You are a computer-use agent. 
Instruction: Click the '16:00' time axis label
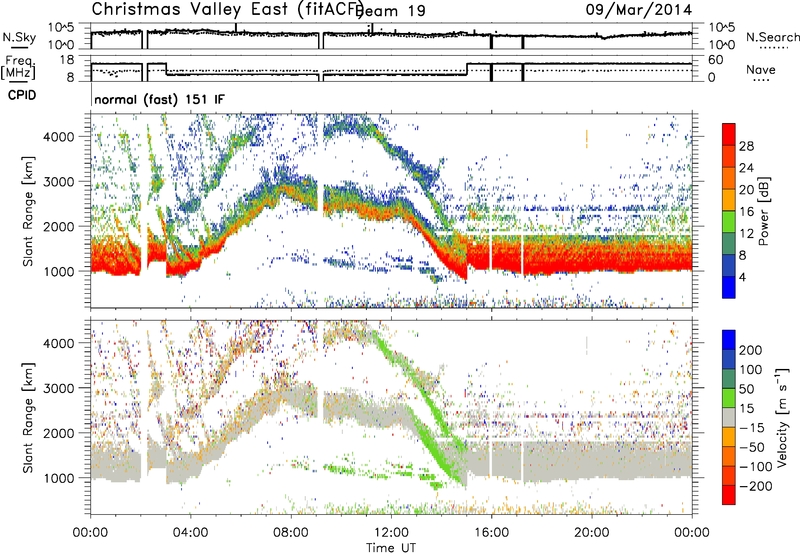point(491,533)
